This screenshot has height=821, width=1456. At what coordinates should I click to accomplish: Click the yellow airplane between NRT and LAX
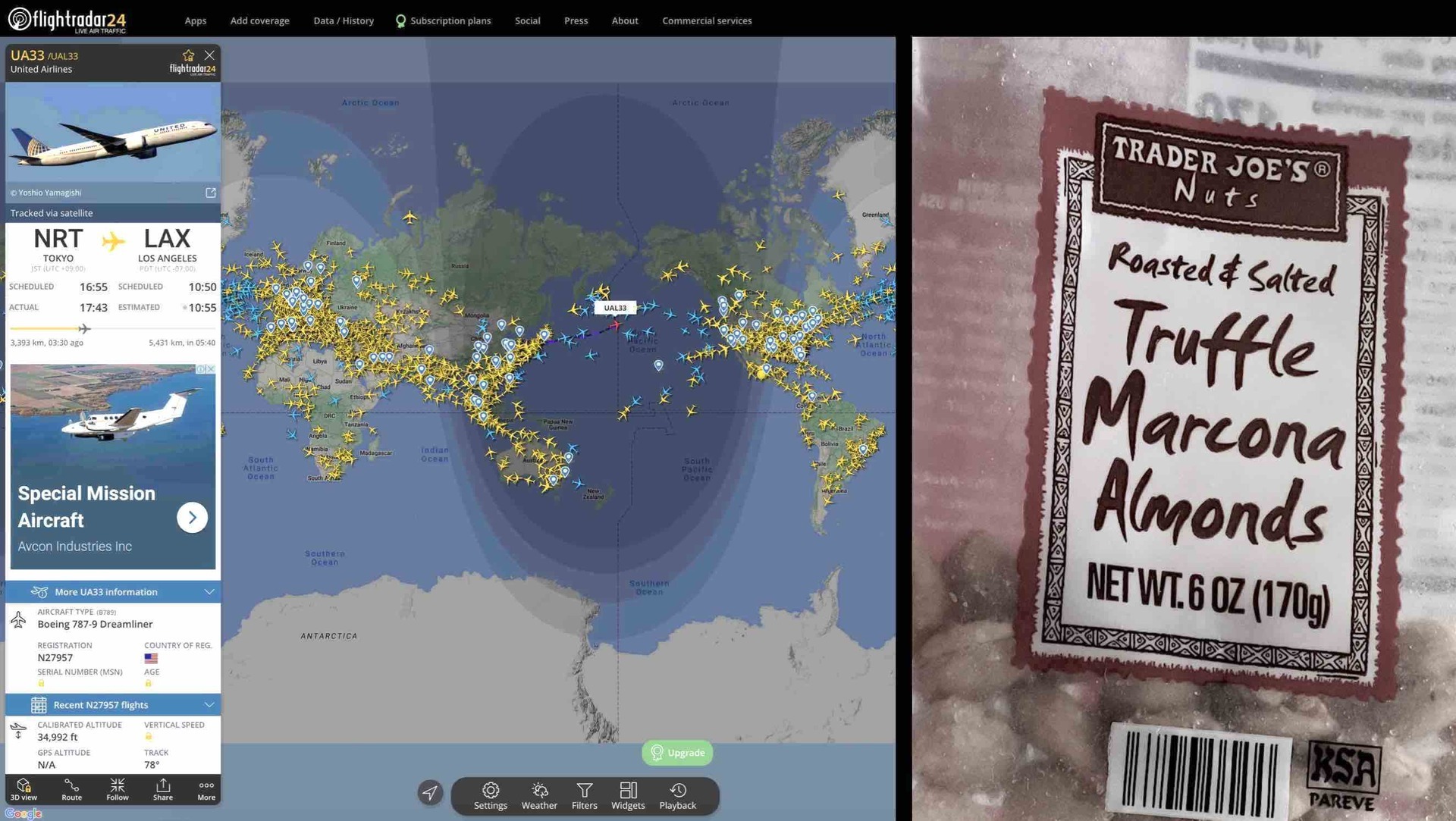[x=113, y=242]
